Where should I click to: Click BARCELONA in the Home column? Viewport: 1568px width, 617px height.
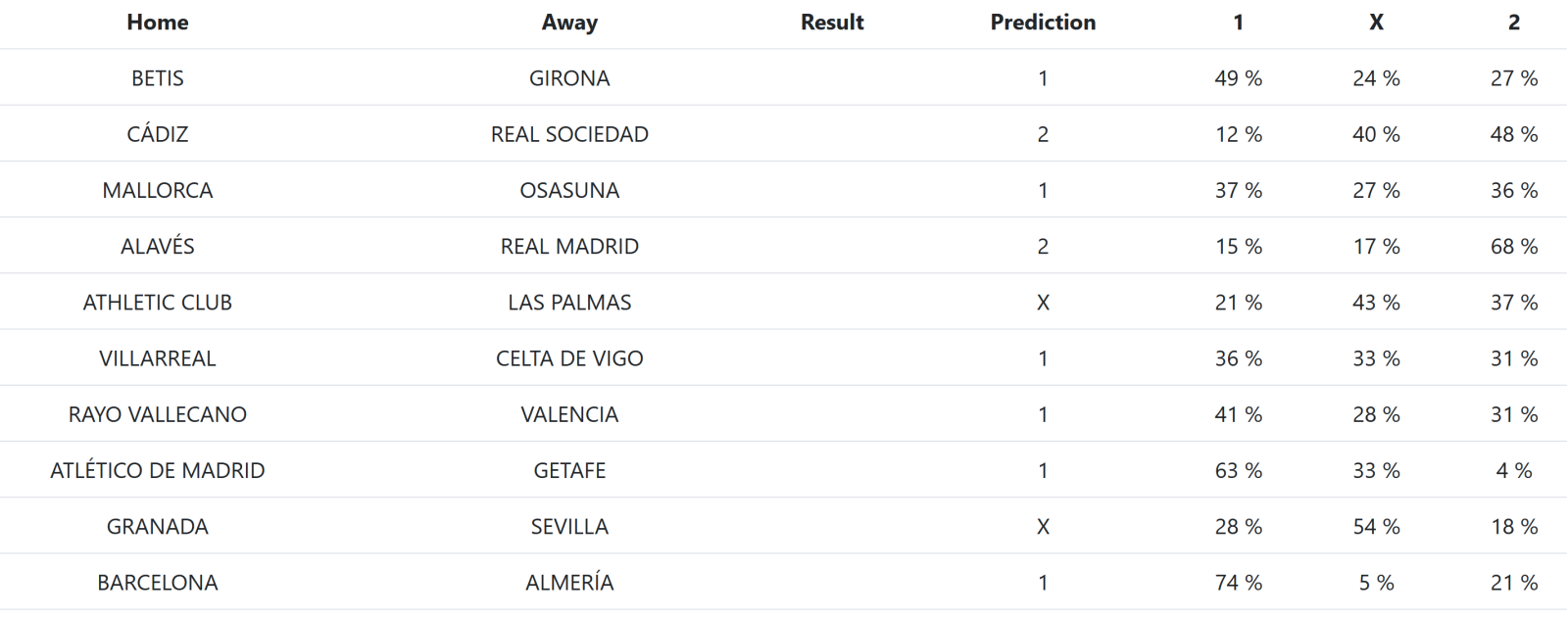[x=157, y=582]
